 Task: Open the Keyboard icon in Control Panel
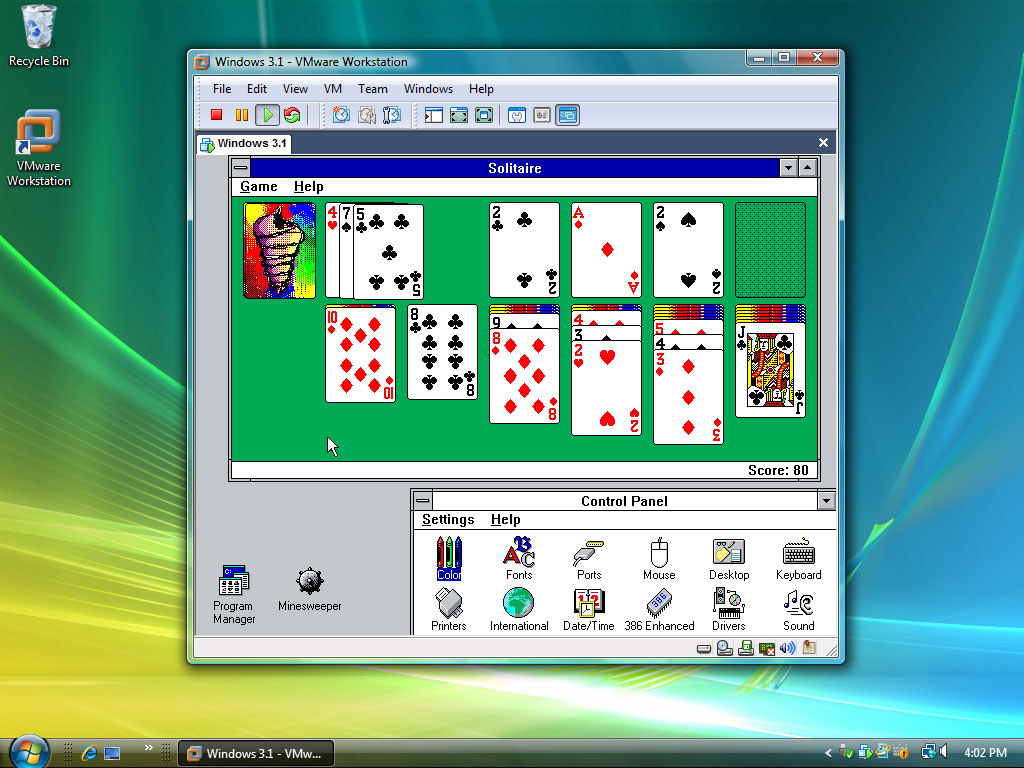pyautogui.click(x=799, y=558)
